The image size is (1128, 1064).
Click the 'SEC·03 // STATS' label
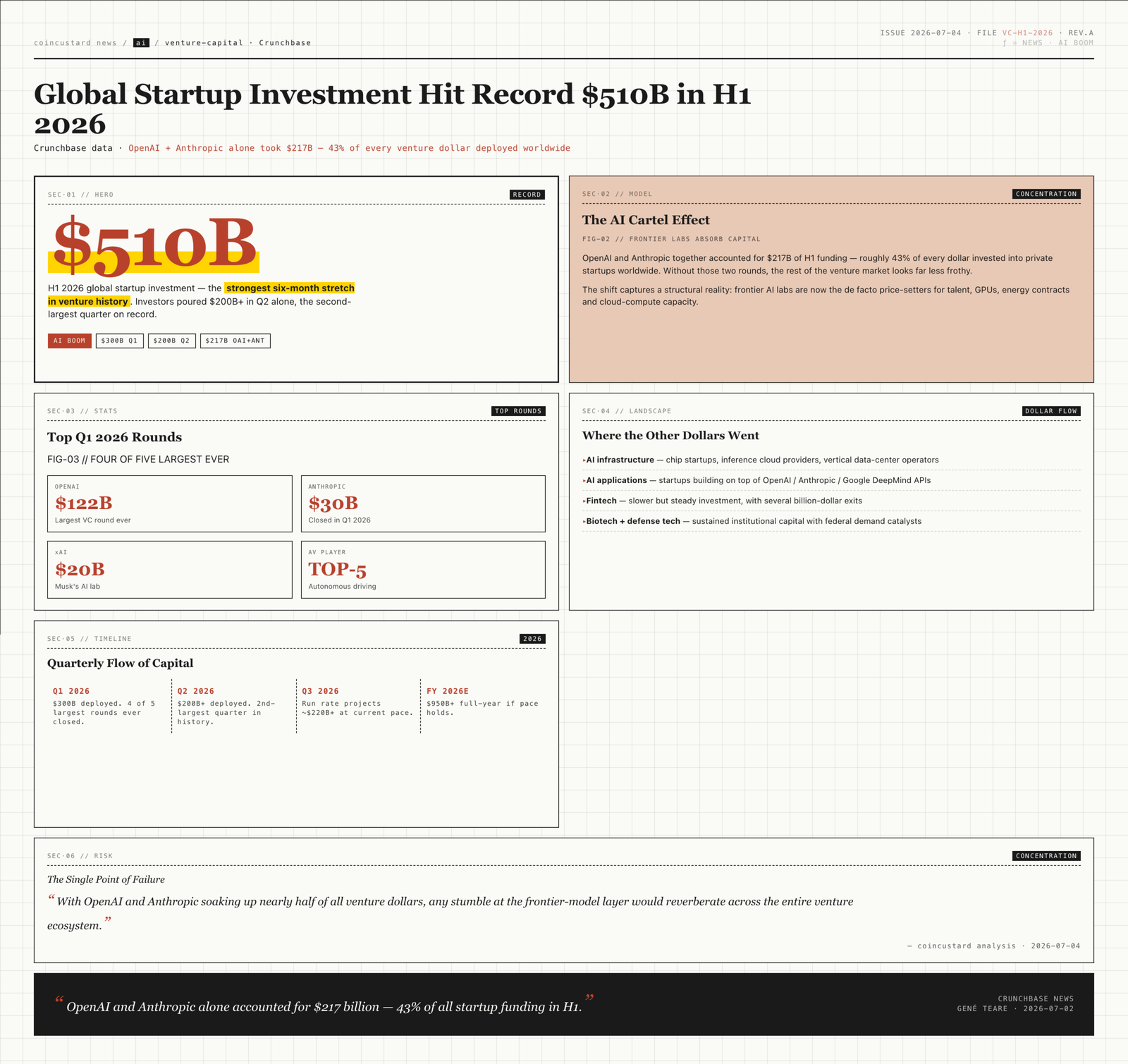[x=82, y=411]
